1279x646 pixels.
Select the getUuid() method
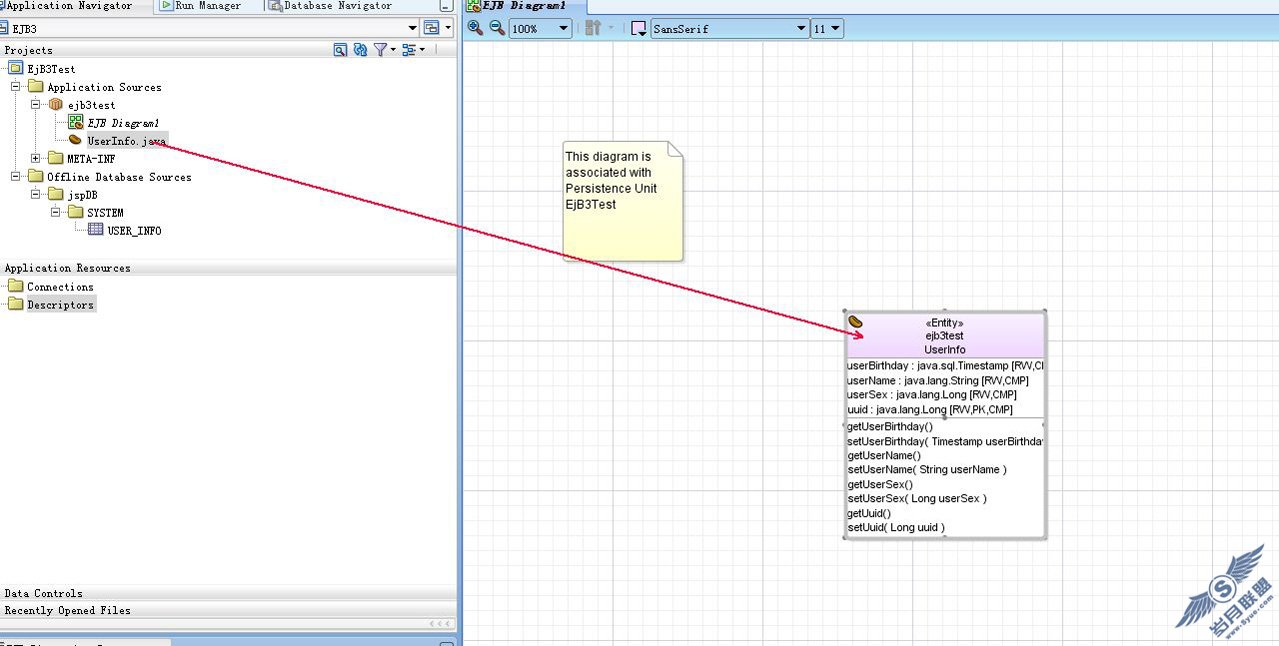coord(869,513)
